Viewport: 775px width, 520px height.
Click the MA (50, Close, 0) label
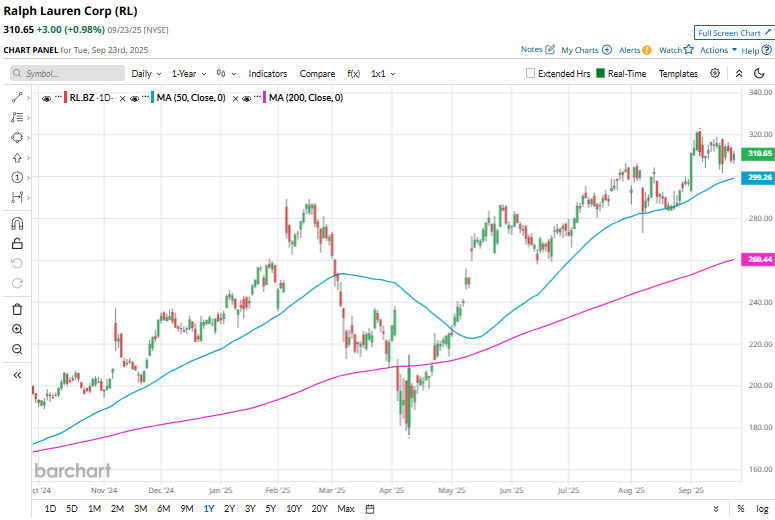coord(191,98)
